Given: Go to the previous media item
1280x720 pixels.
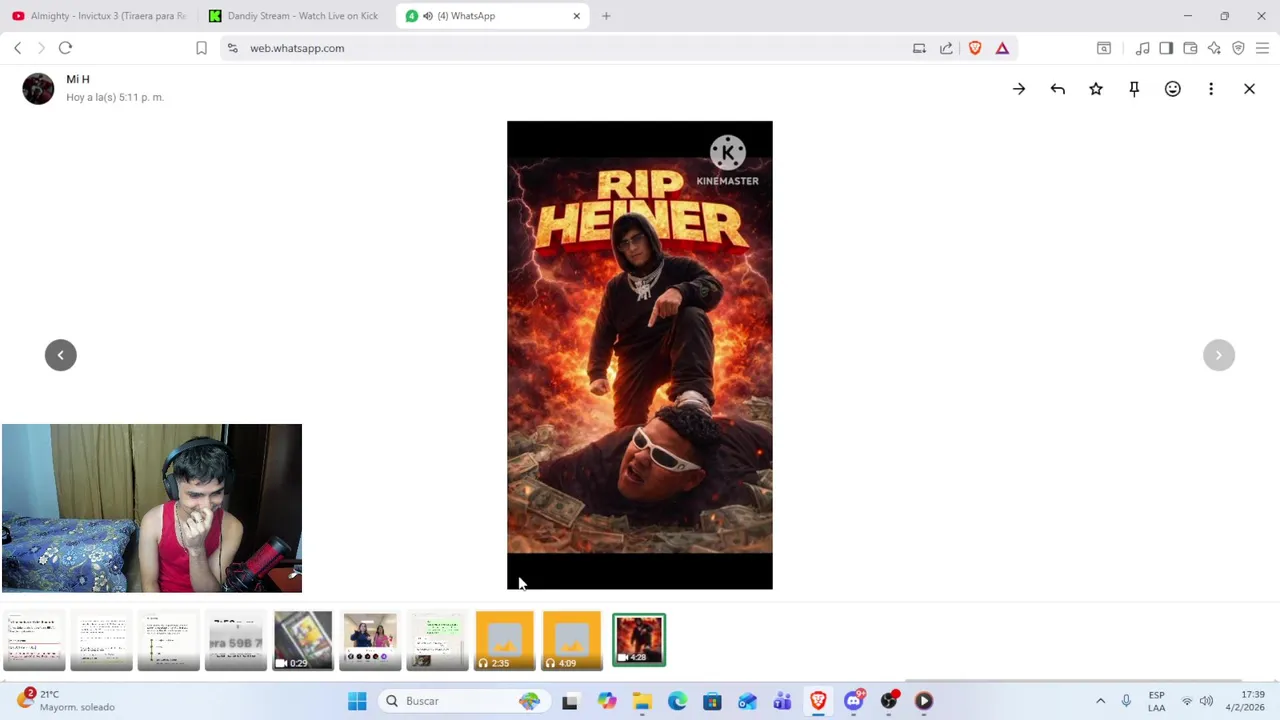Looking at the screenshot, I should pyautogui.click(x=61, y=355).
